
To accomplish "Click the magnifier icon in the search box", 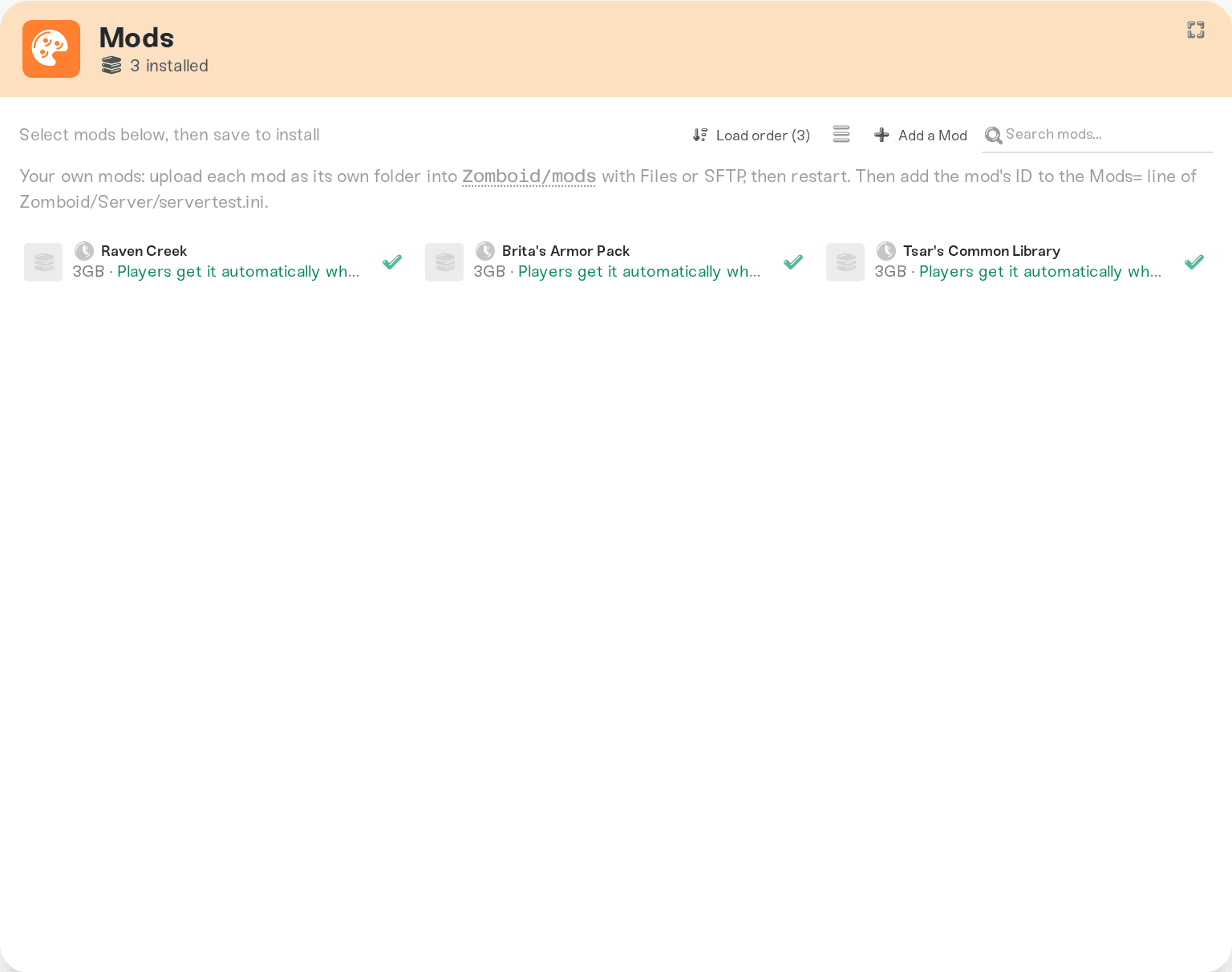I will click(993, 135).
